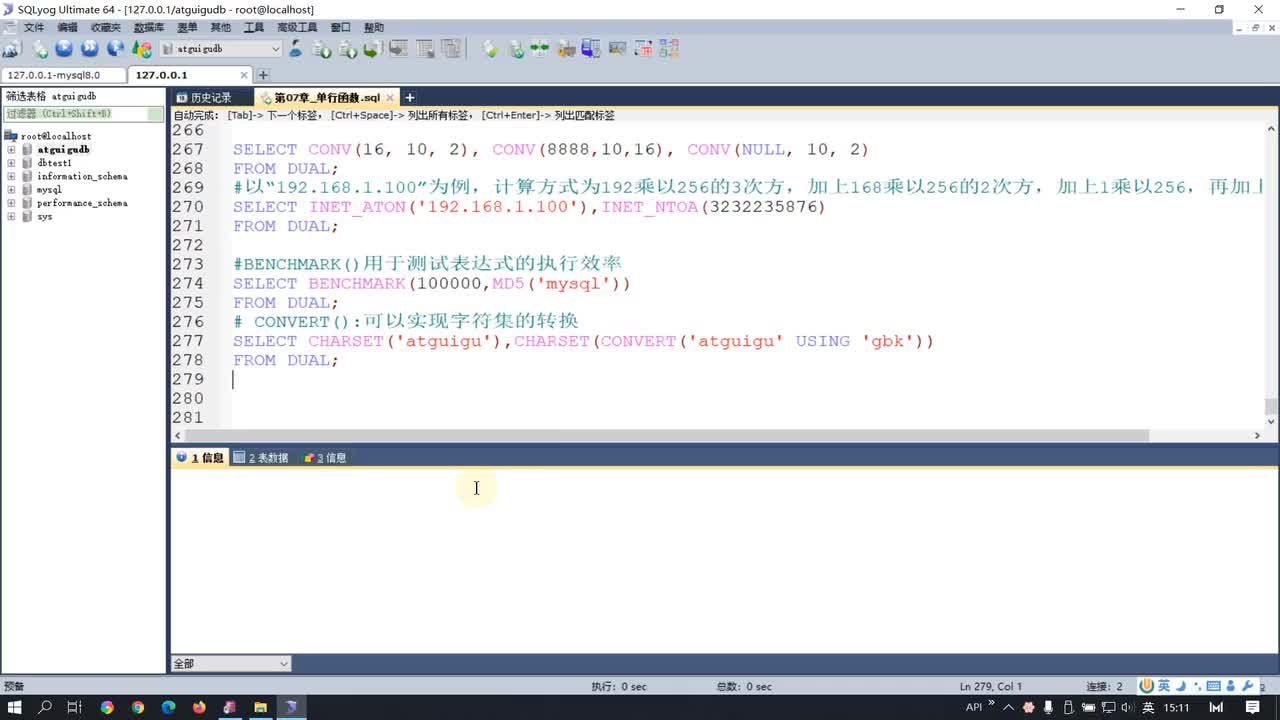
Task: Open the Windows Start menu
Action: (x=15, y=707)
